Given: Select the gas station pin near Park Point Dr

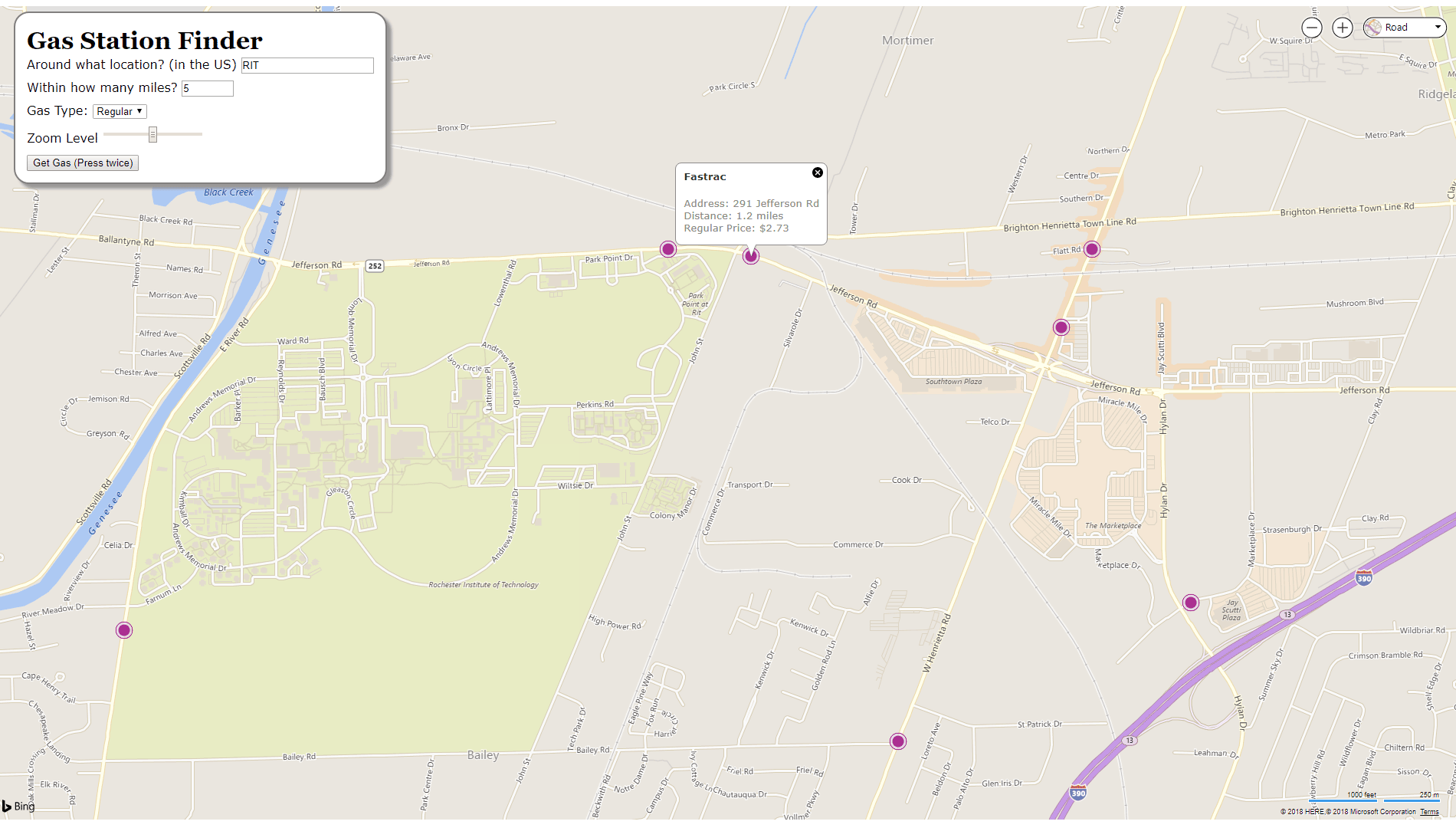Looking at the screenshot, I should (668, 249).
